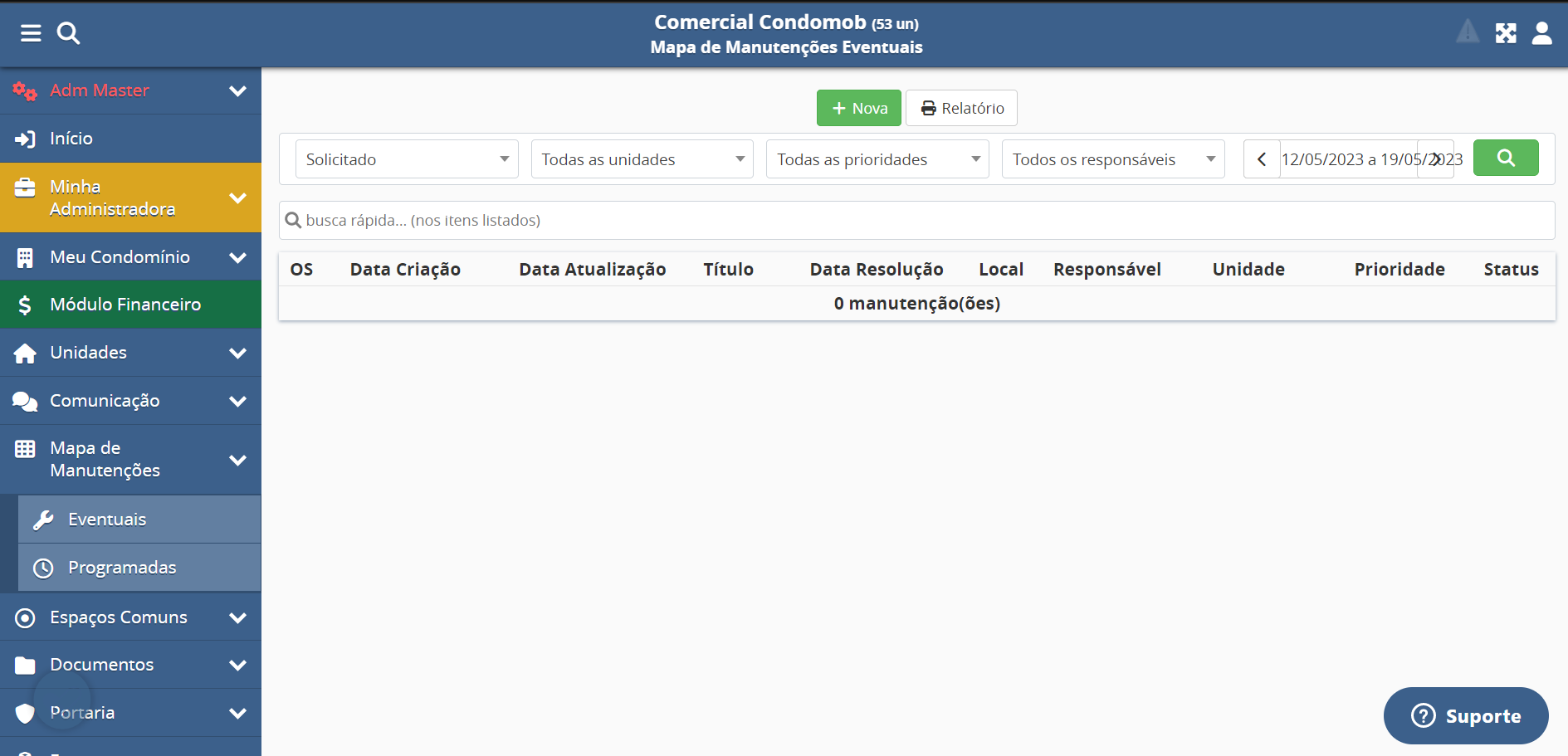Viewport: 1568px width, 756px height.
Task: Click the busca rápida search field
Action: pyautogui.click(x=916, y=221)
